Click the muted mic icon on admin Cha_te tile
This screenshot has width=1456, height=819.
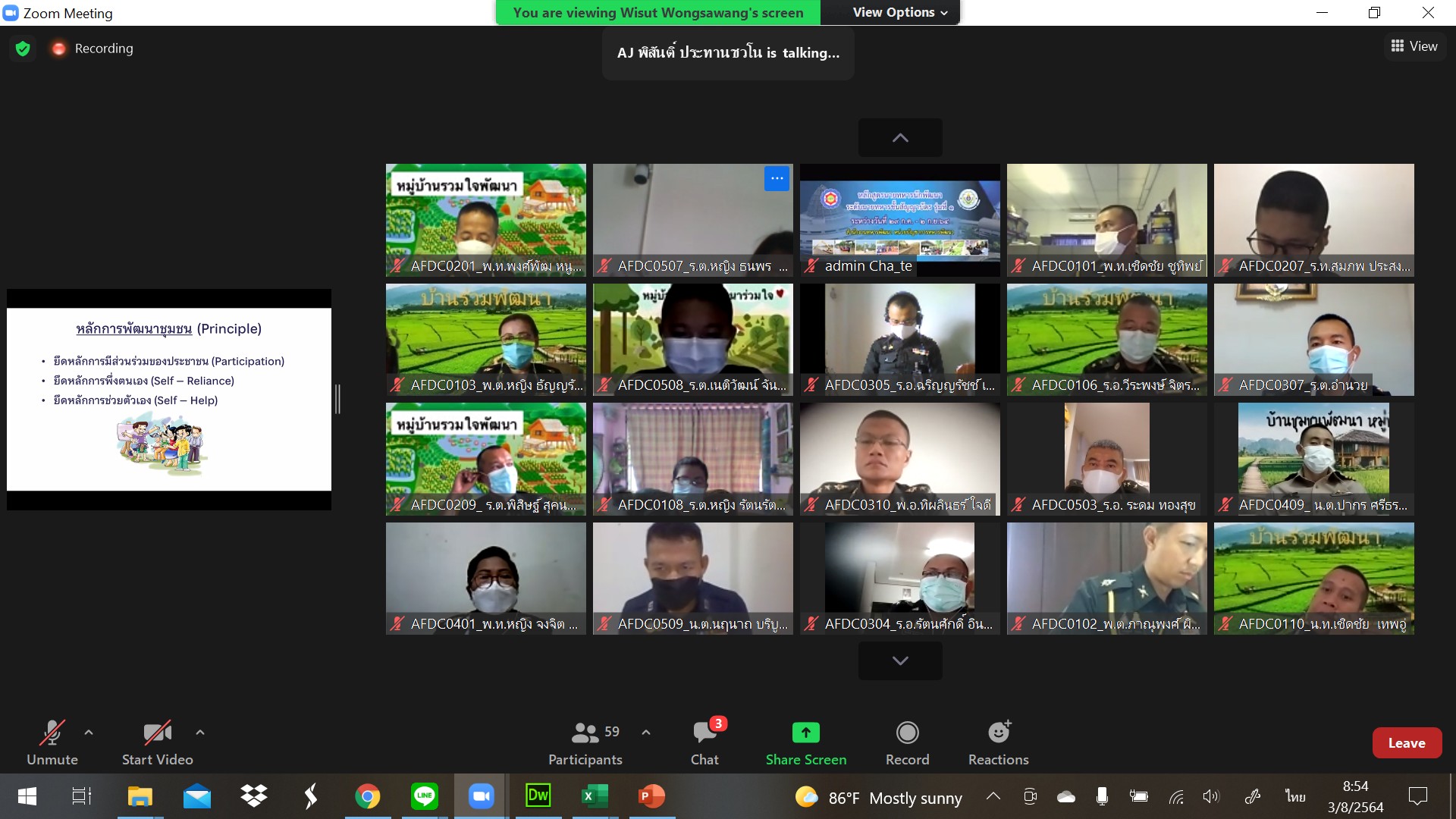811,266
